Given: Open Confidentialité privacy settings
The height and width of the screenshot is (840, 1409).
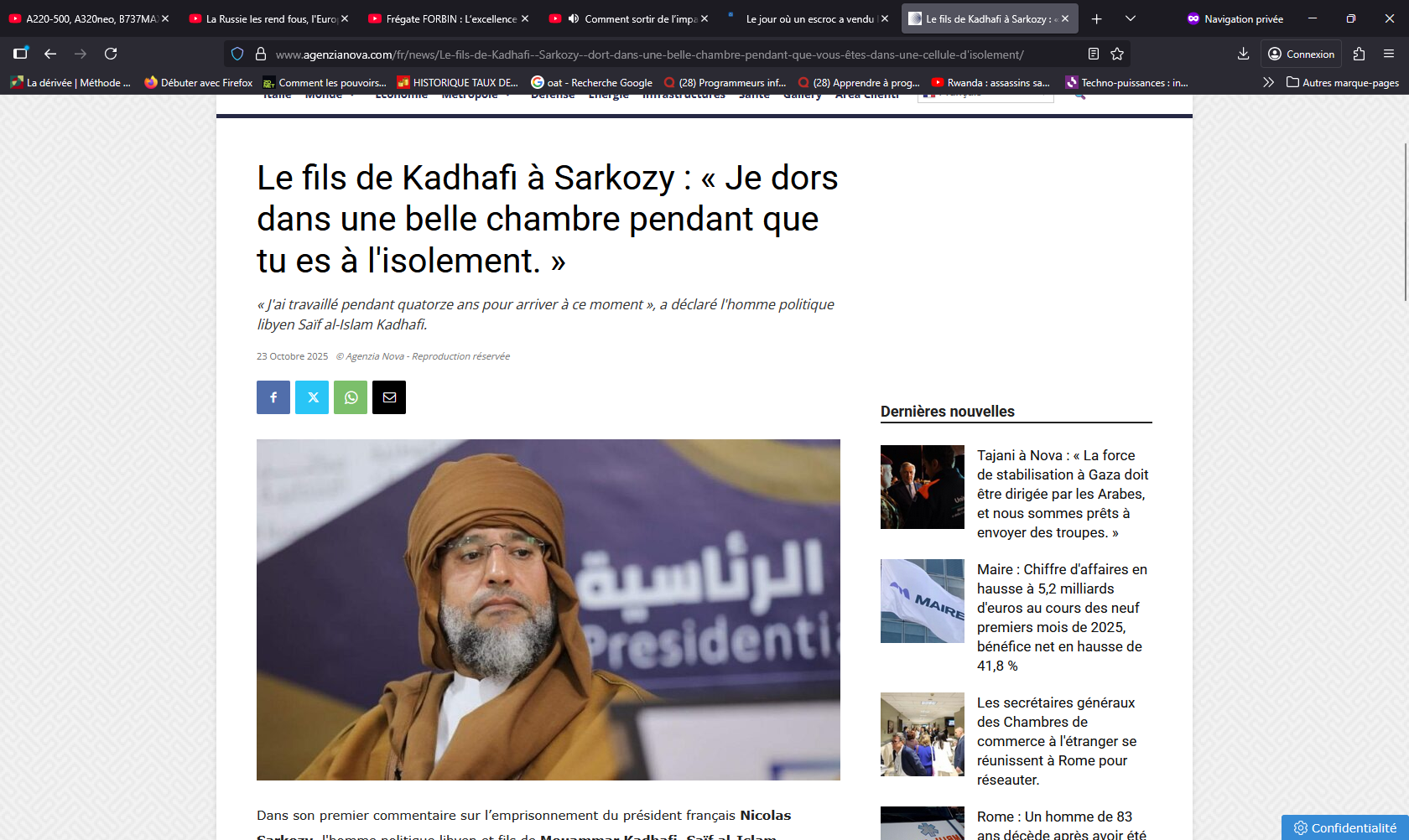Looking at the screenshot, I should 1345,827.
